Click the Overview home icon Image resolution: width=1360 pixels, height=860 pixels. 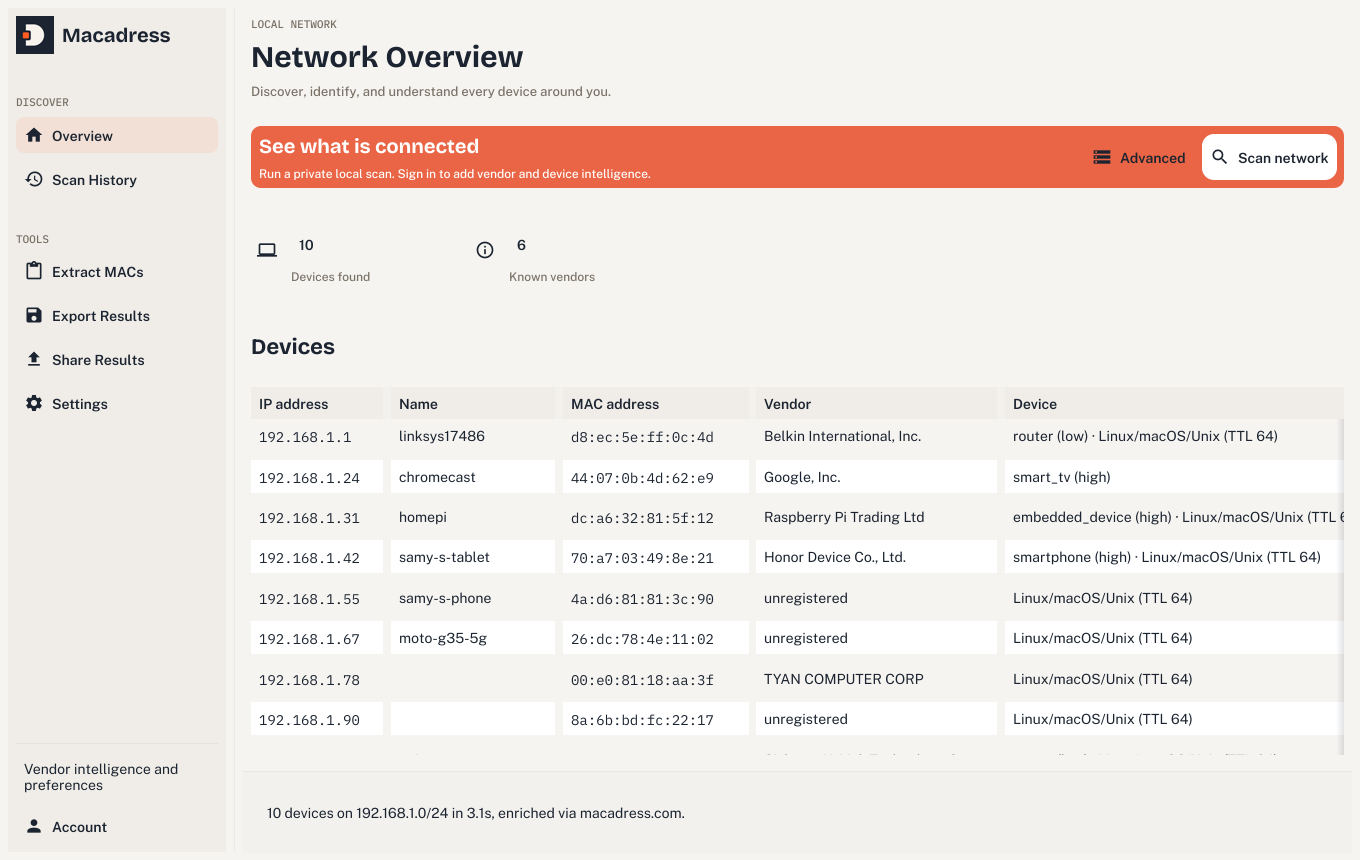34,136
